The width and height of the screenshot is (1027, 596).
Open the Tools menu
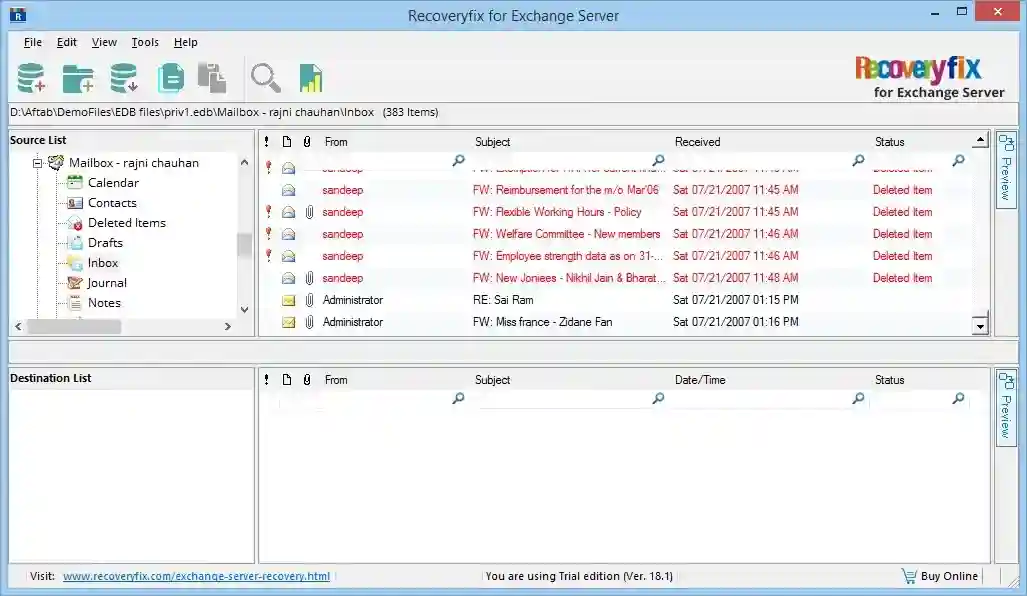145,42
